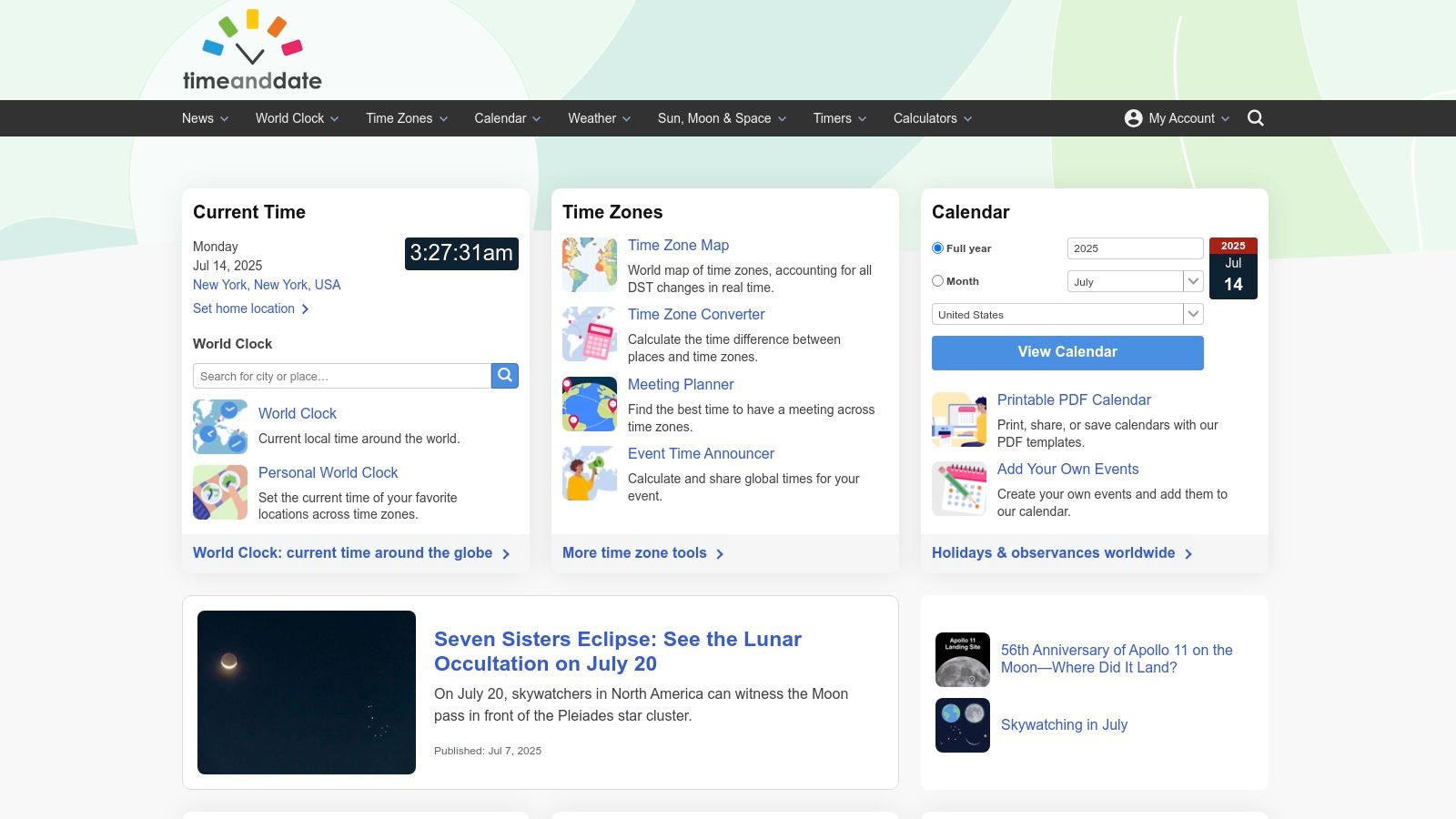This screenshot has width=1456, height=819.
Task: Open the Personal World Clock icon
Action: click(x=220, y=492)
